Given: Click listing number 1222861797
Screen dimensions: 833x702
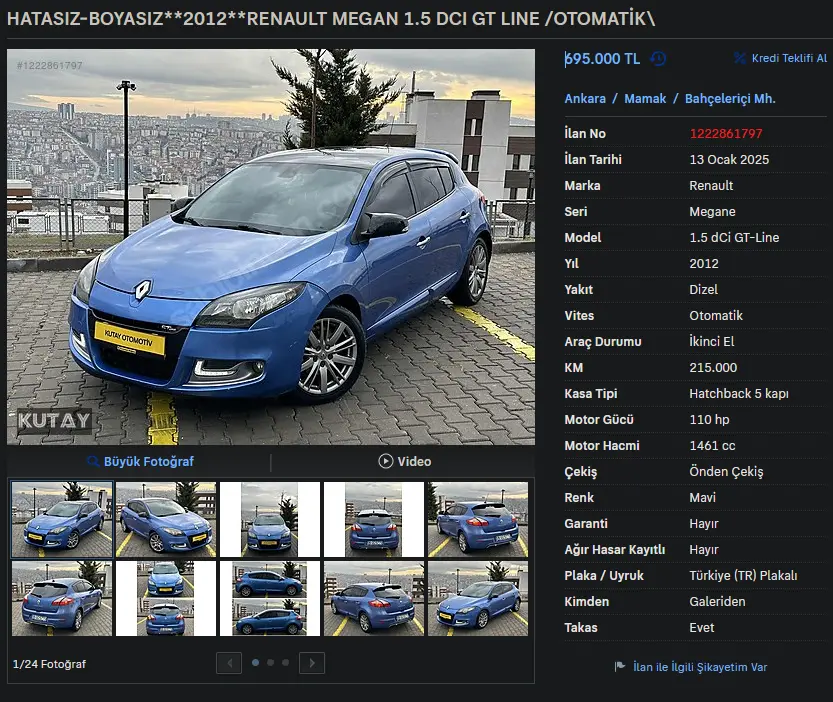Looking at the screenshot, I should 726,133.
